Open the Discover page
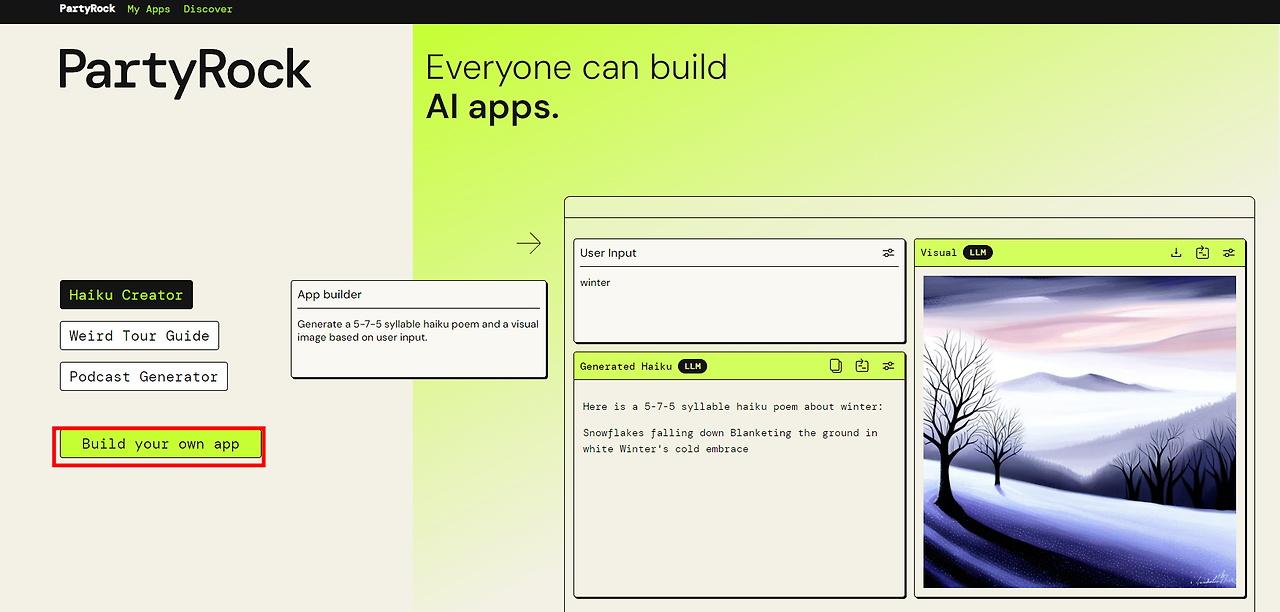The image size is (1280, 612). [x=208, y=9]
